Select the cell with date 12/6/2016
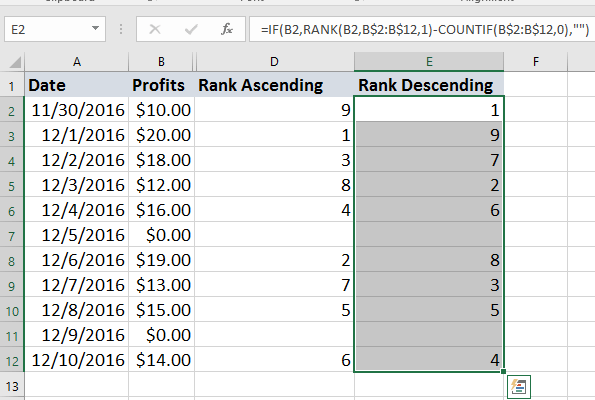Image resolution: width=595 pixels, height=400 pixels. (x=77, y=260)
